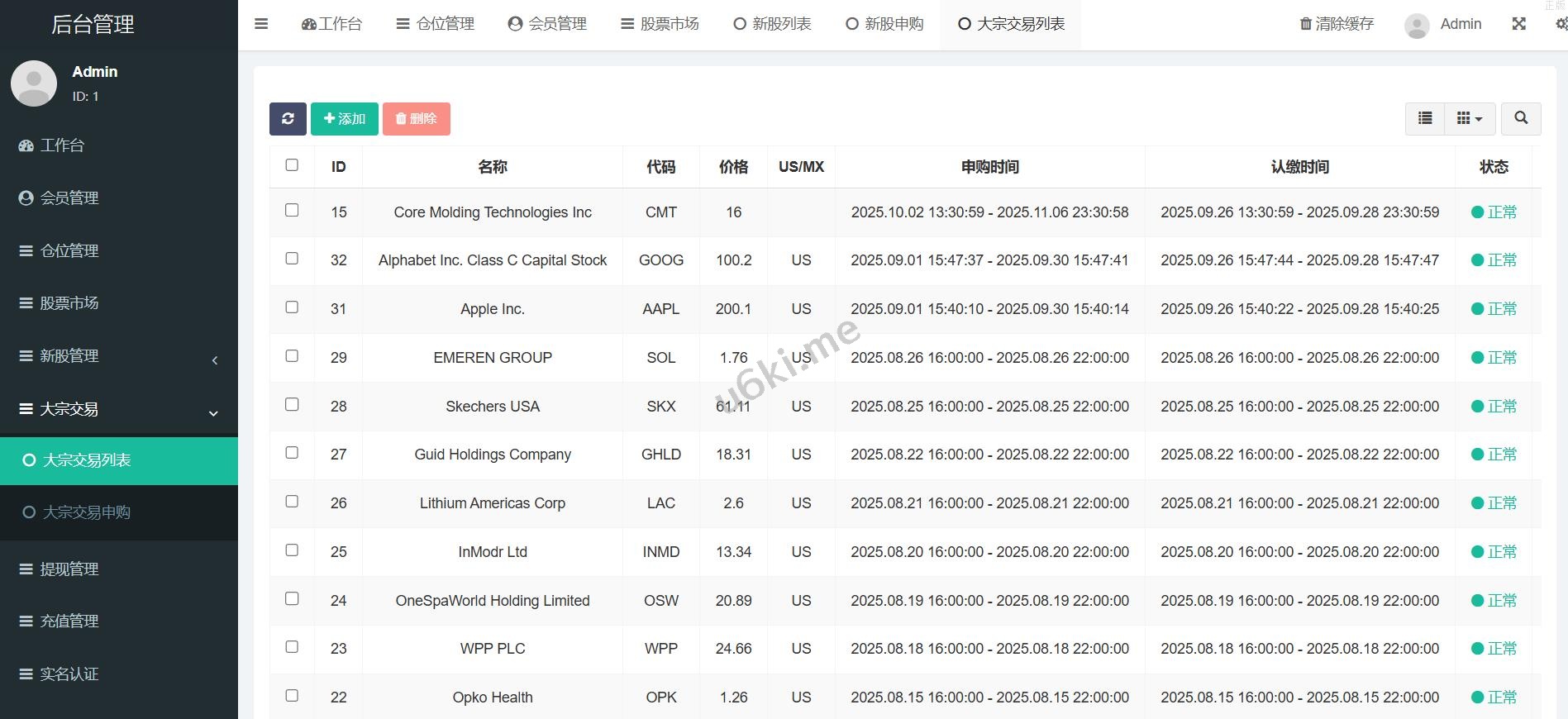Viewport: 1568px width, 719px height.
Task: Tick the checkbox for Skechers USA row
Action: (292, 405)
